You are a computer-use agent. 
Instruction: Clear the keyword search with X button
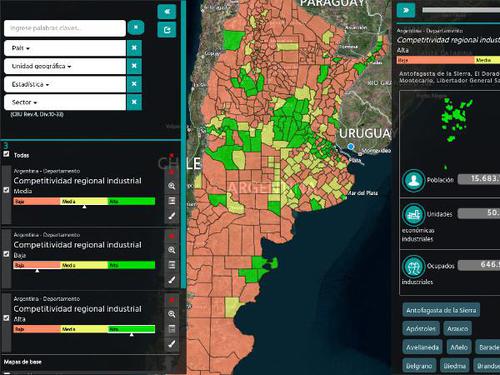pos(136,27)
